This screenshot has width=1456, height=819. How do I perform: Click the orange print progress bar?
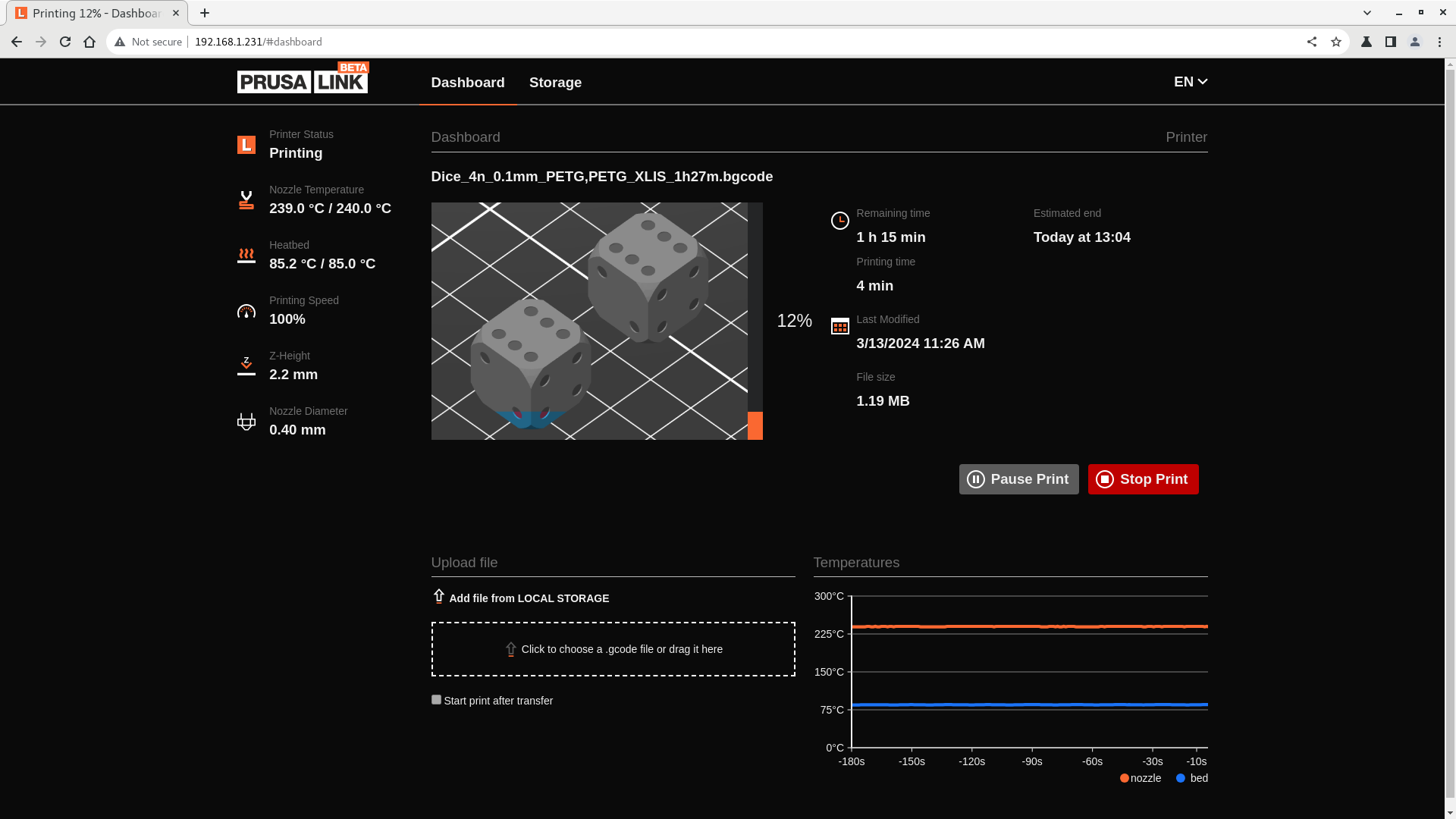[x=755, y=425]
